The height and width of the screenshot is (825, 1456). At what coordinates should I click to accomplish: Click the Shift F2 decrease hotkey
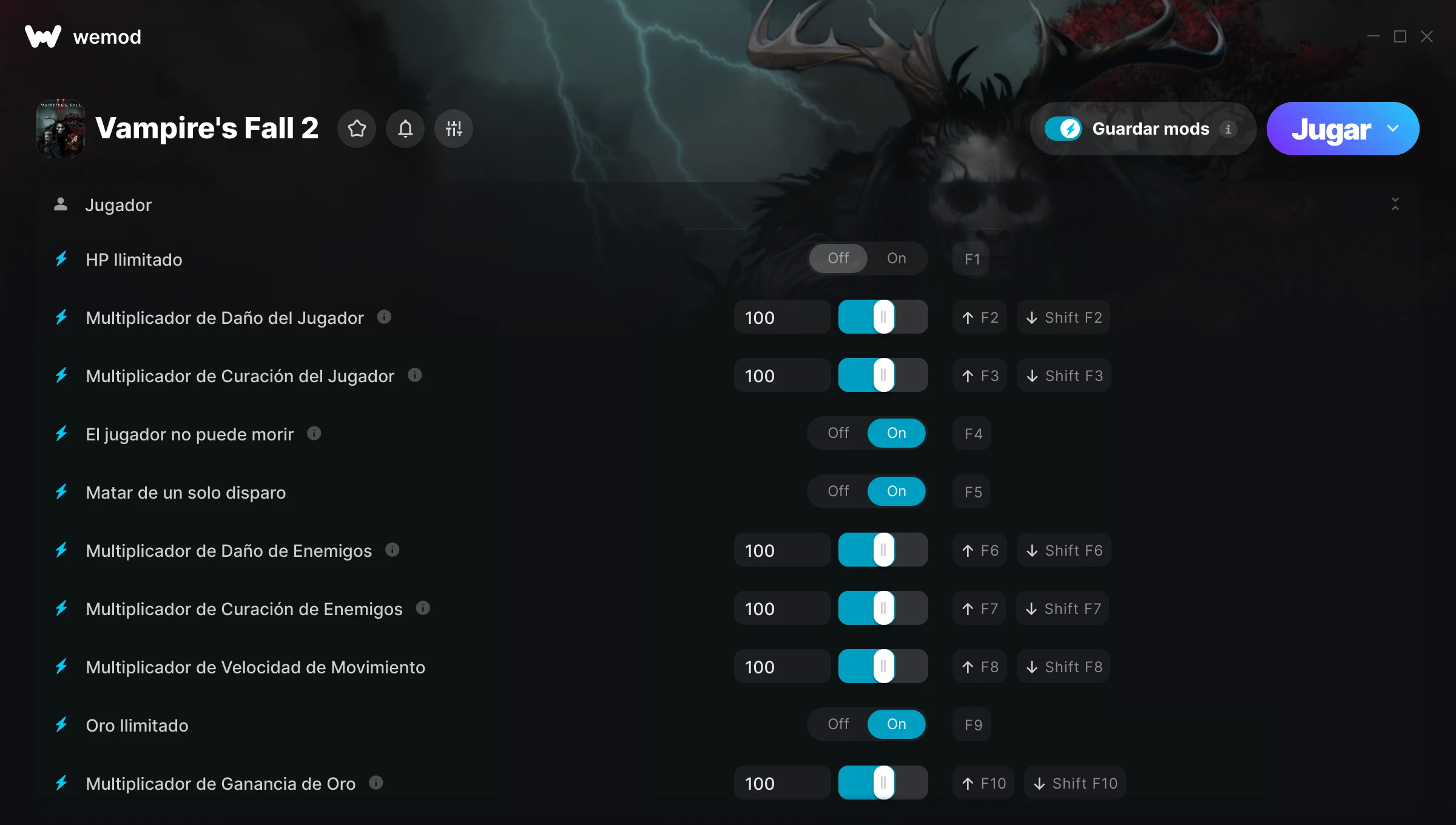[x=1063, y=317]
